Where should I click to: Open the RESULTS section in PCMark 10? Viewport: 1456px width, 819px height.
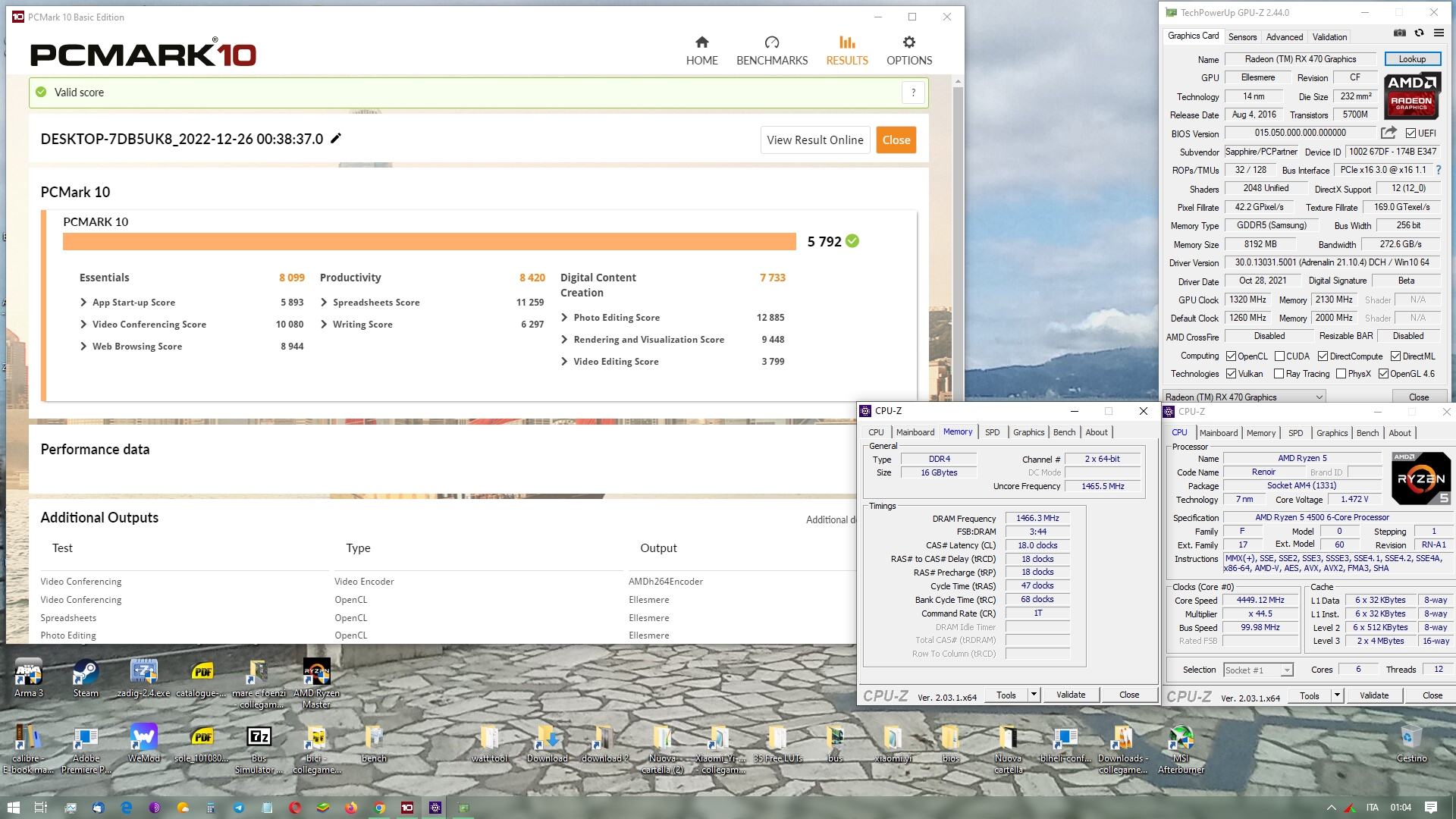(847, 51)
